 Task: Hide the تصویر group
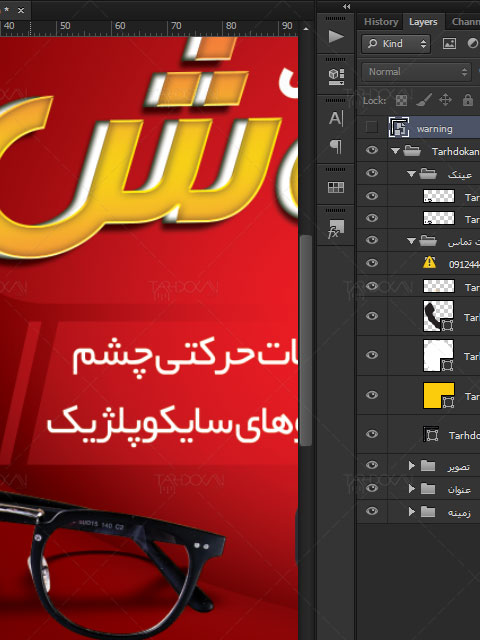(371, 465)
